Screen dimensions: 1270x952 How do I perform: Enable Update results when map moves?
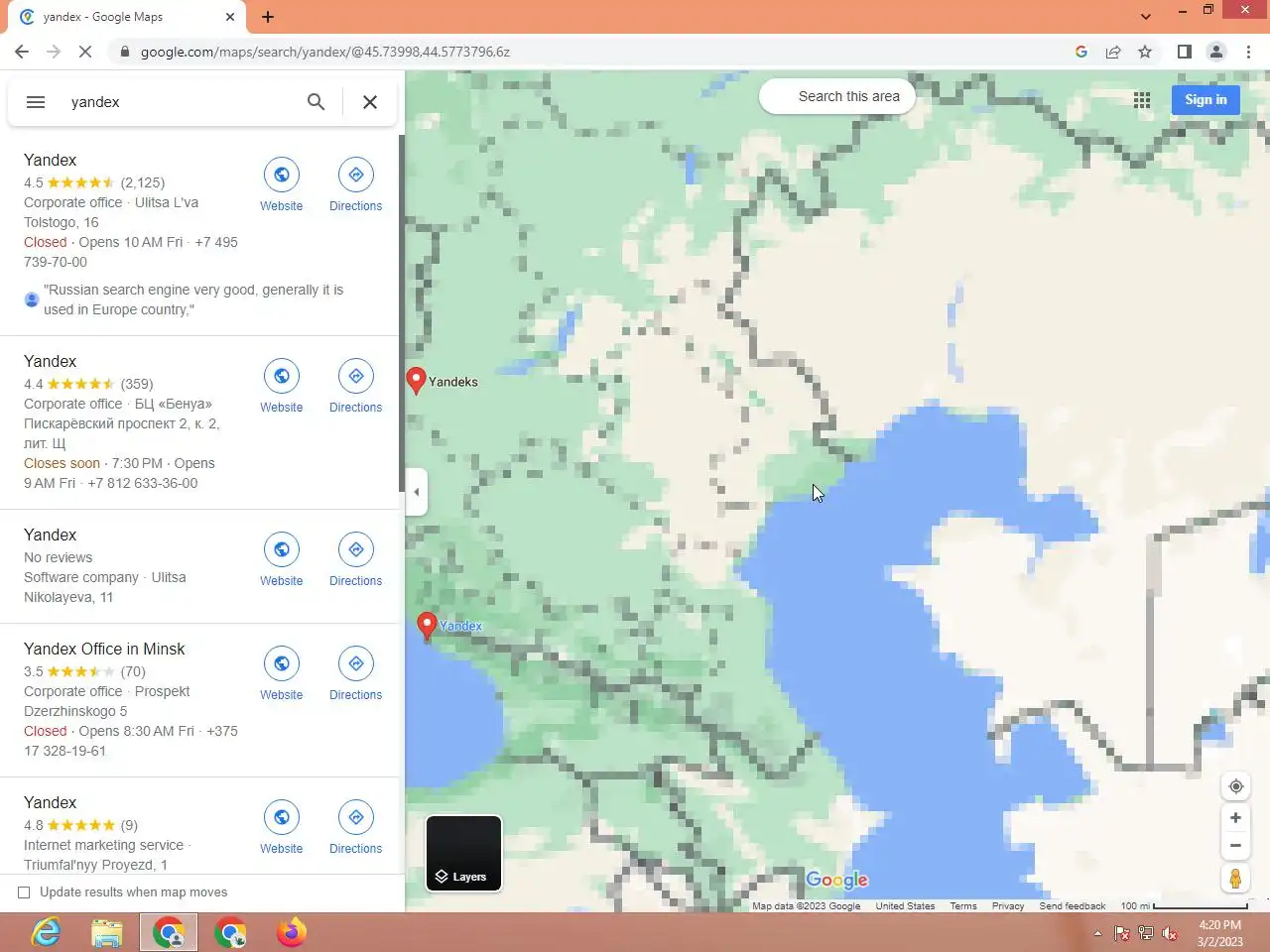pyautogui.click(x=24, y=892)
